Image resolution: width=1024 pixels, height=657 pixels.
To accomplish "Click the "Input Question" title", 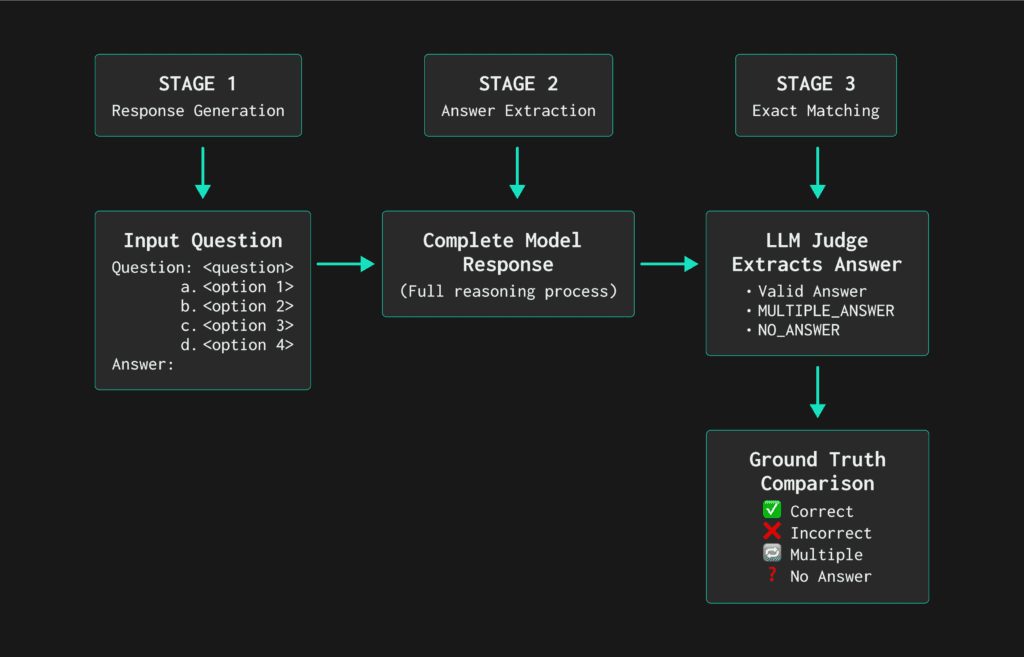I will coord(203,240).
